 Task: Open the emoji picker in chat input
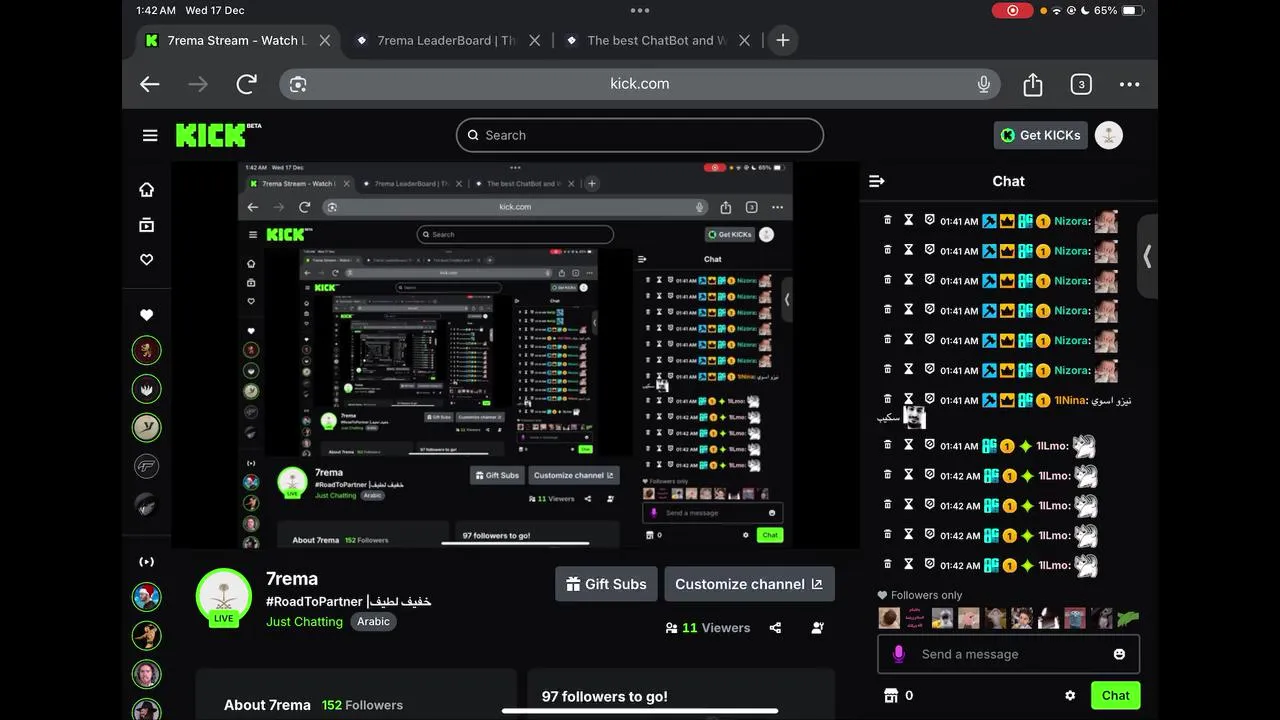[1119, 654]
